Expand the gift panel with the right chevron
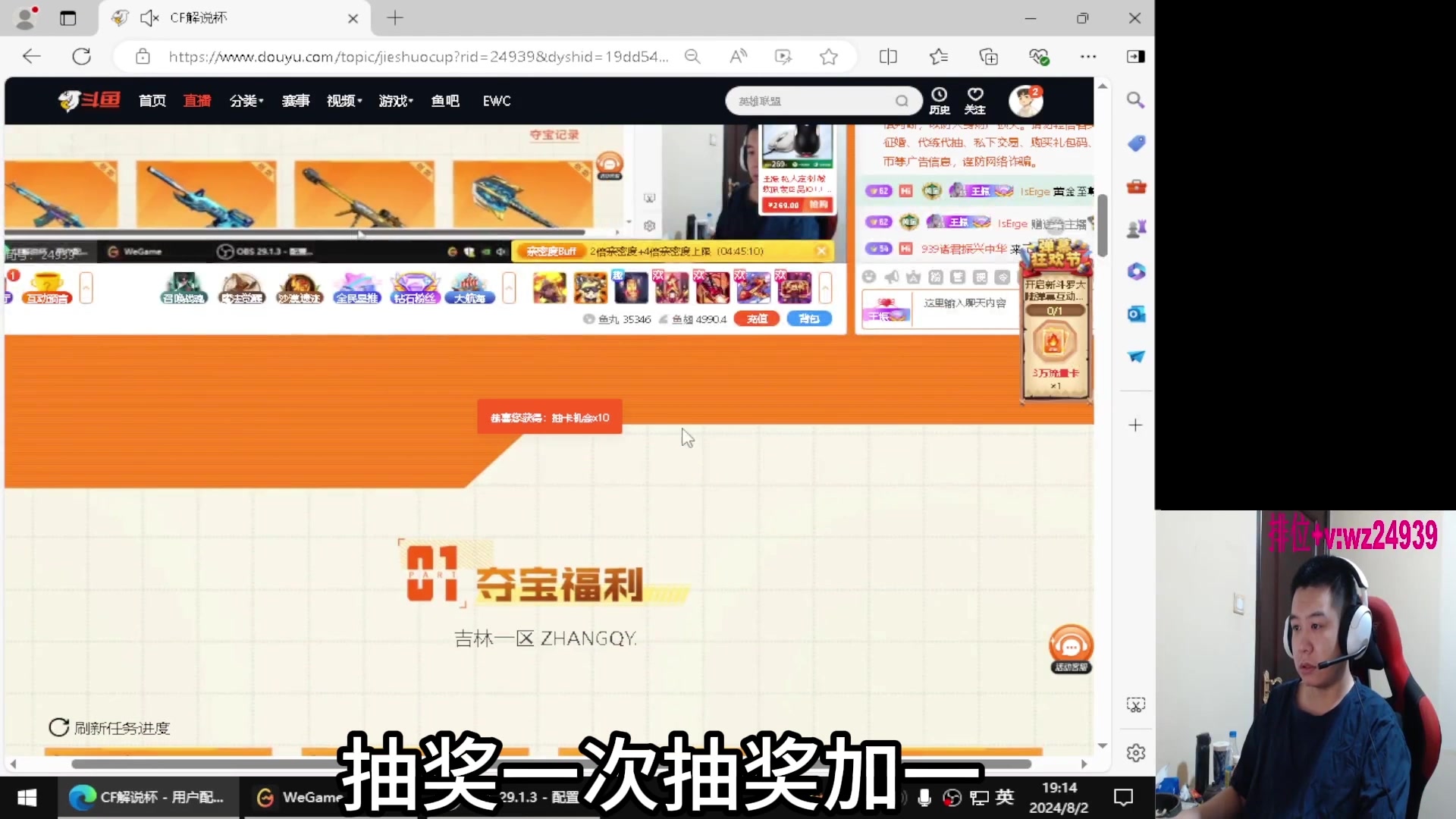 click(827, 287)
